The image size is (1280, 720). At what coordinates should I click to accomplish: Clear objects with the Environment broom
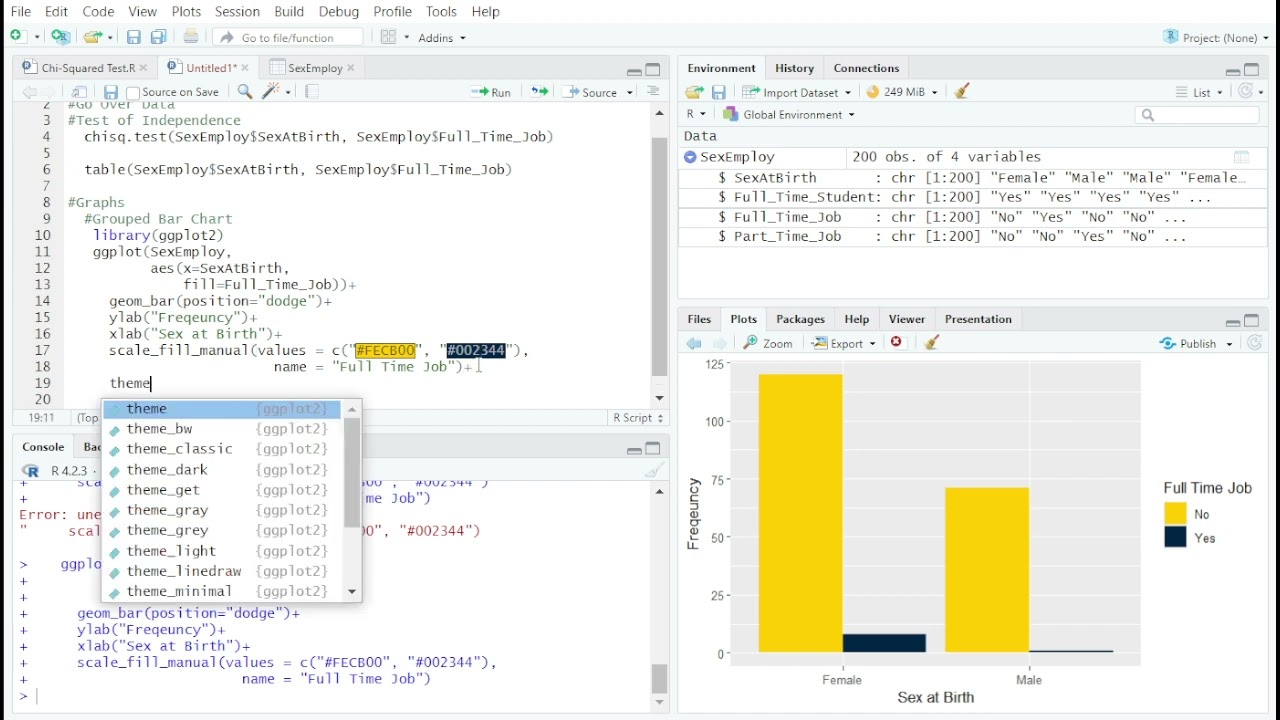pos(962,92)
